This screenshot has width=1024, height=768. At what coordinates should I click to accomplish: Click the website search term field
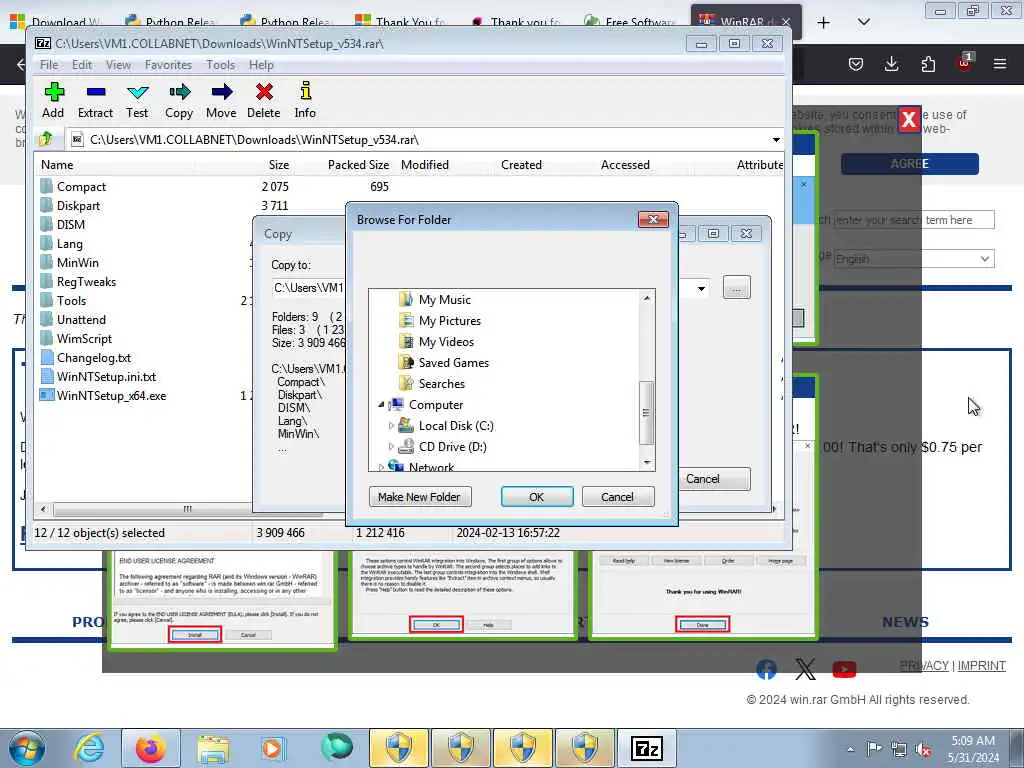(x=914, y=220)
